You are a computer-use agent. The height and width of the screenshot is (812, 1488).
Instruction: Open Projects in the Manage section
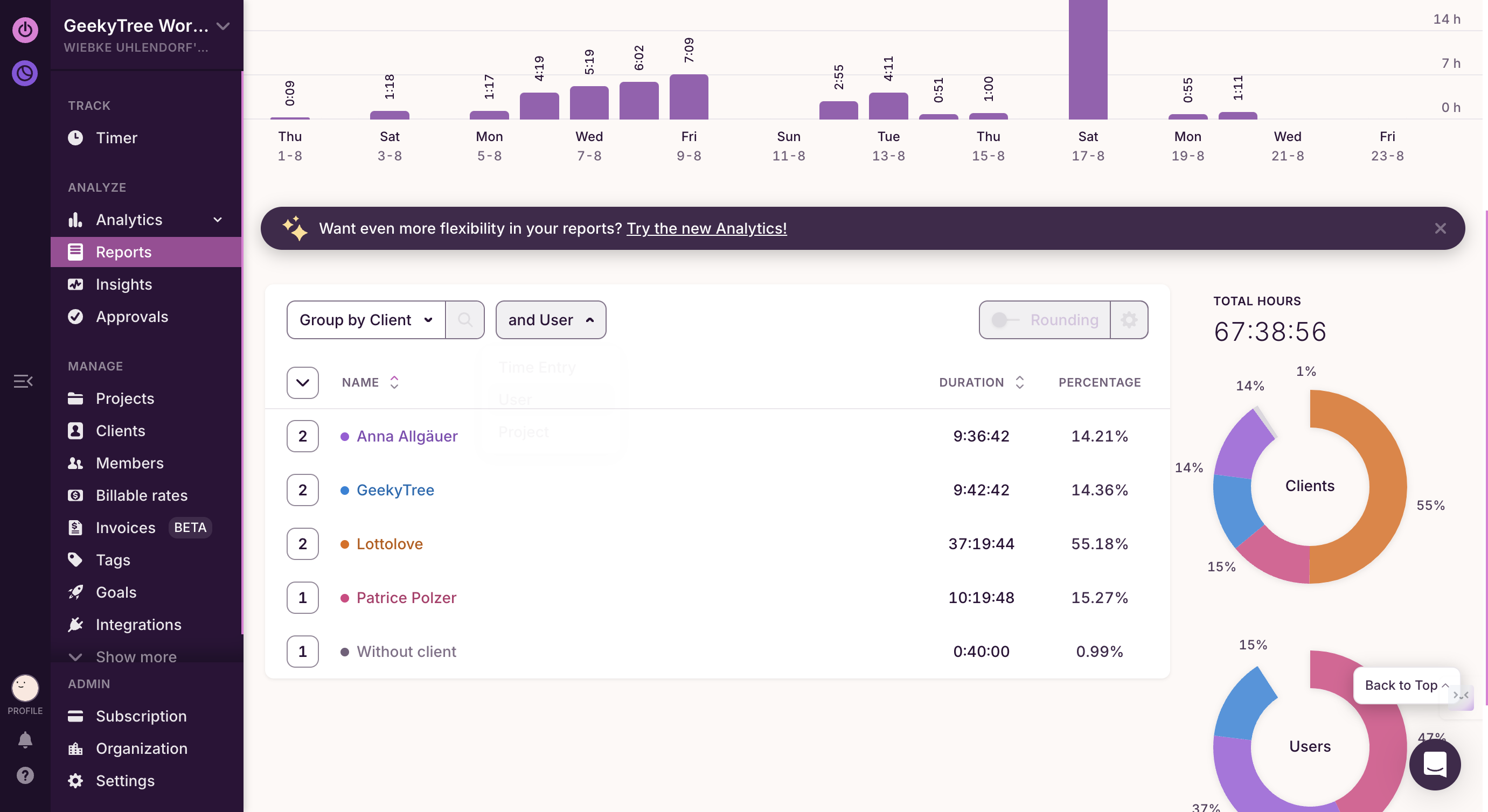125,398
